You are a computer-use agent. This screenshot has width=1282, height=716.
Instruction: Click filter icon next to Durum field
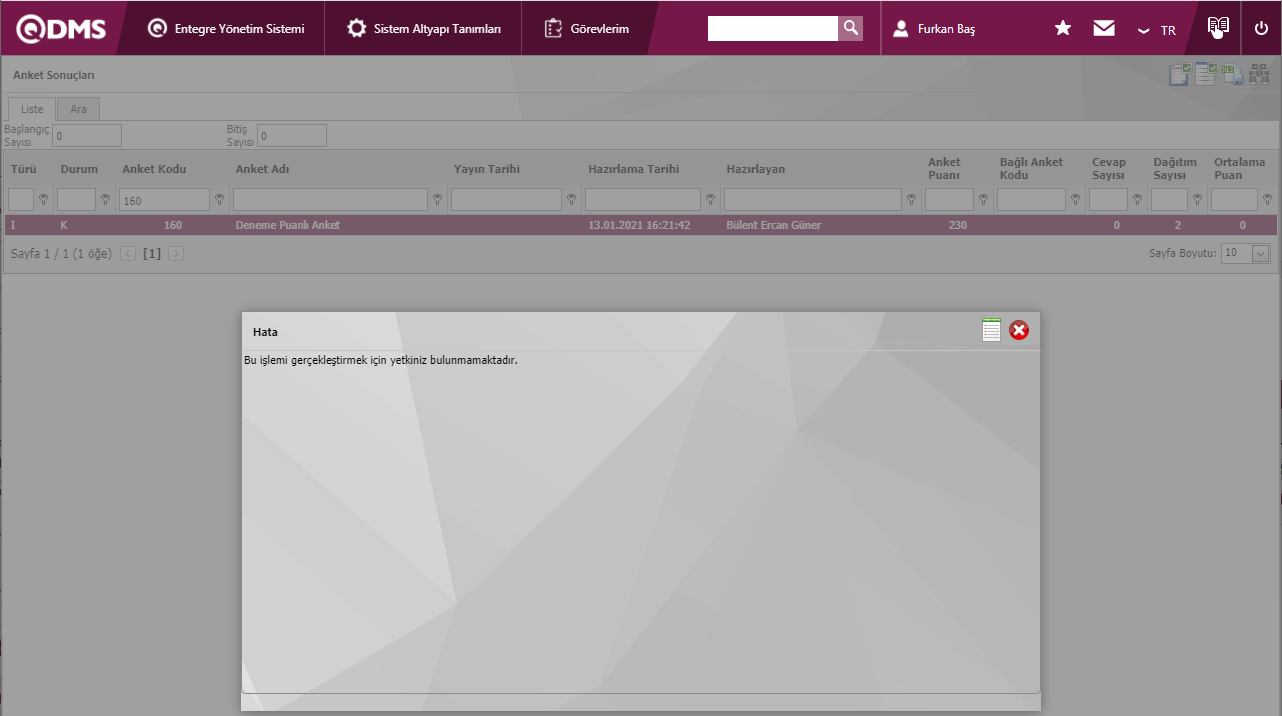coord(105,200)
